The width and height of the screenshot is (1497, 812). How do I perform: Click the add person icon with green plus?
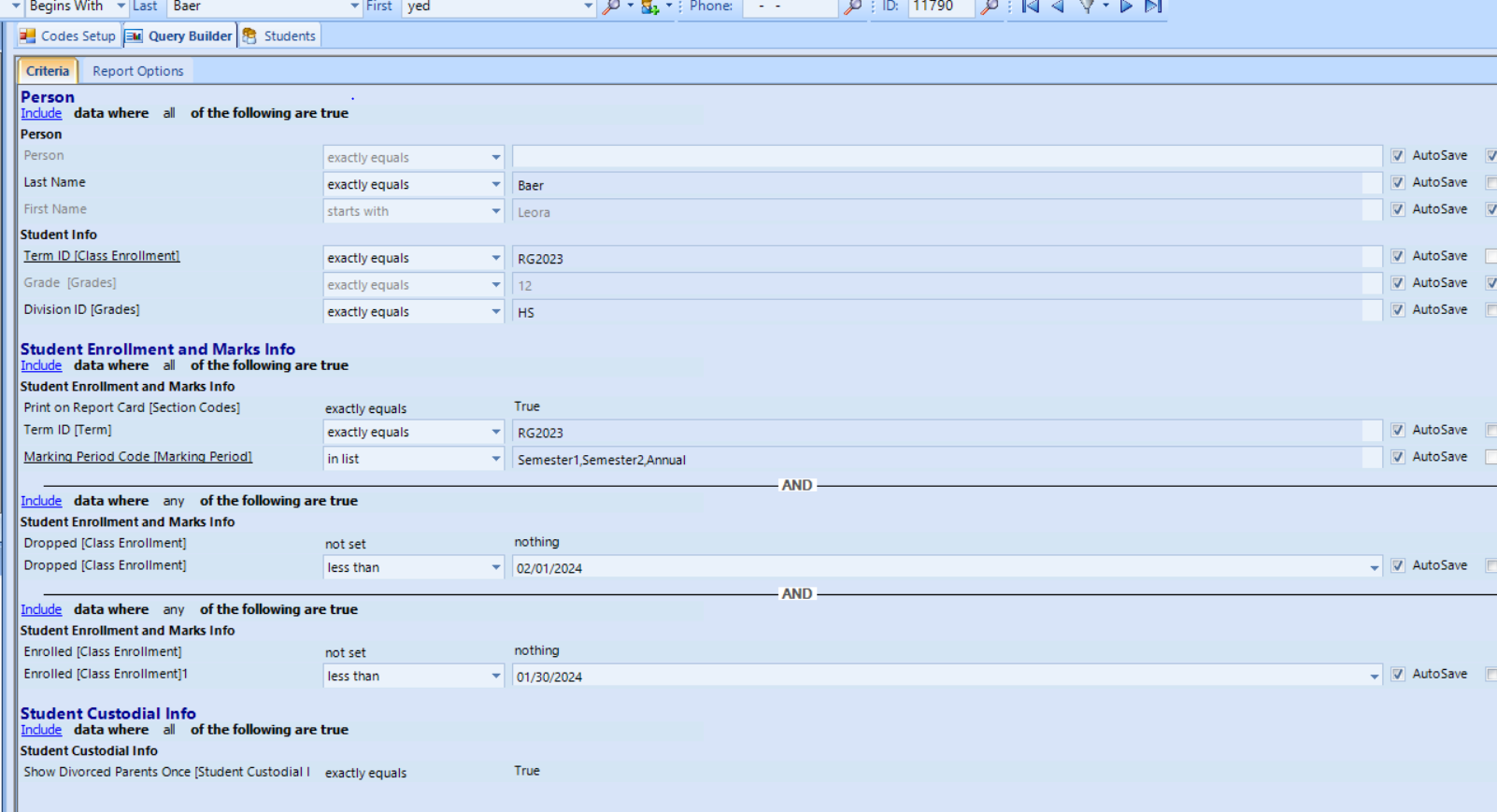[649, 7]
